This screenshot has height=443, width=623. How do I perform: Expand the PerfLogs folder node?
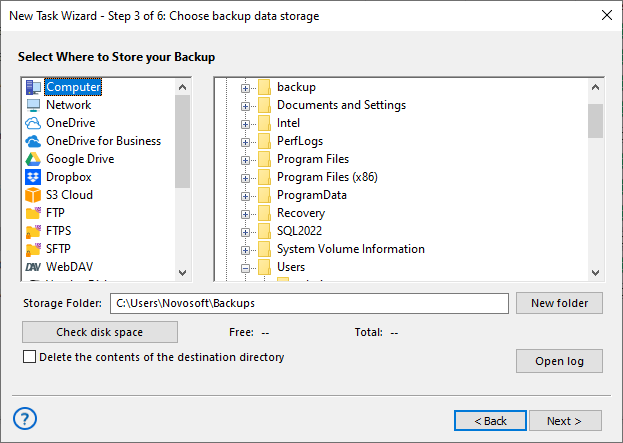[245, 142]
